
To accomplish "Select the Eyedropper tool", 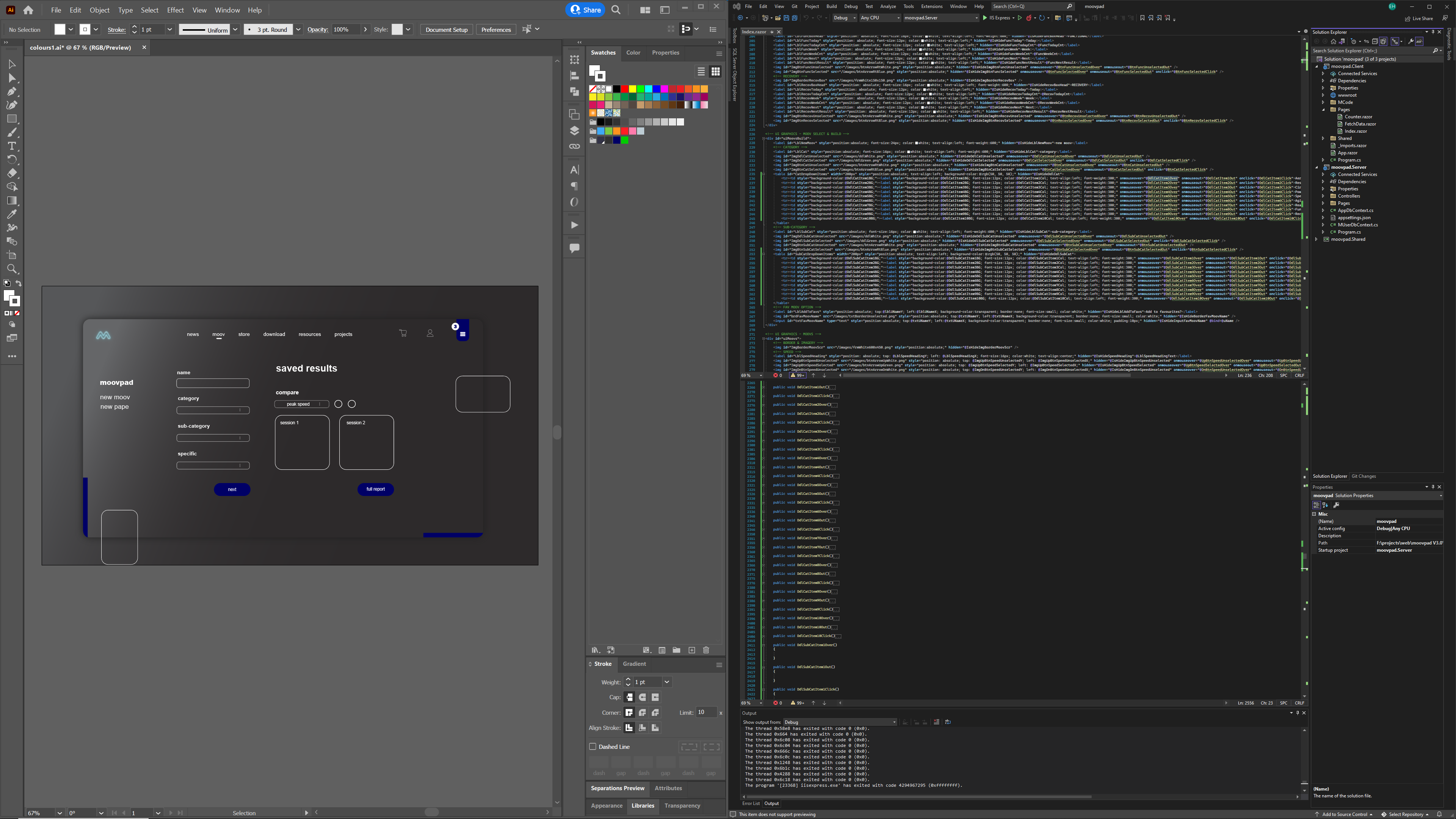I will coord(12,214).
